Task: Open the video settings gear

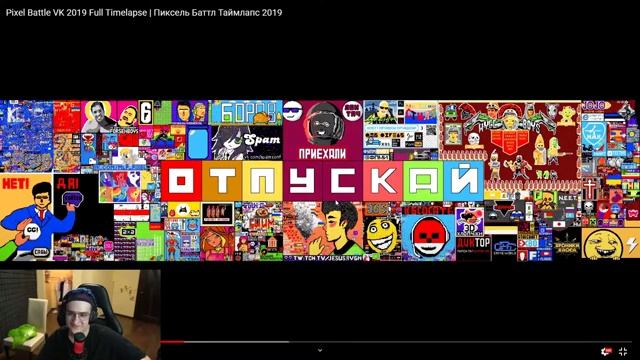Action: pos(606,351)
